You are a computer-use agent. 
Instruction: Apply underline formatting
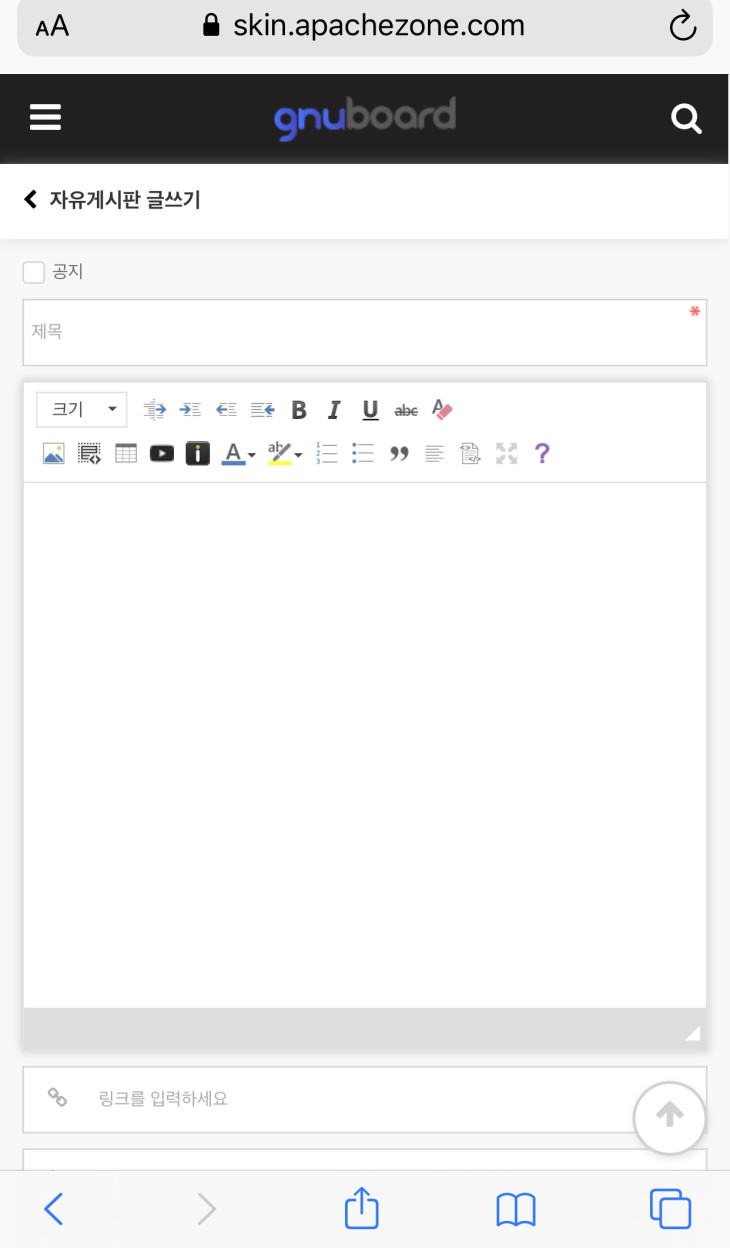370,410
